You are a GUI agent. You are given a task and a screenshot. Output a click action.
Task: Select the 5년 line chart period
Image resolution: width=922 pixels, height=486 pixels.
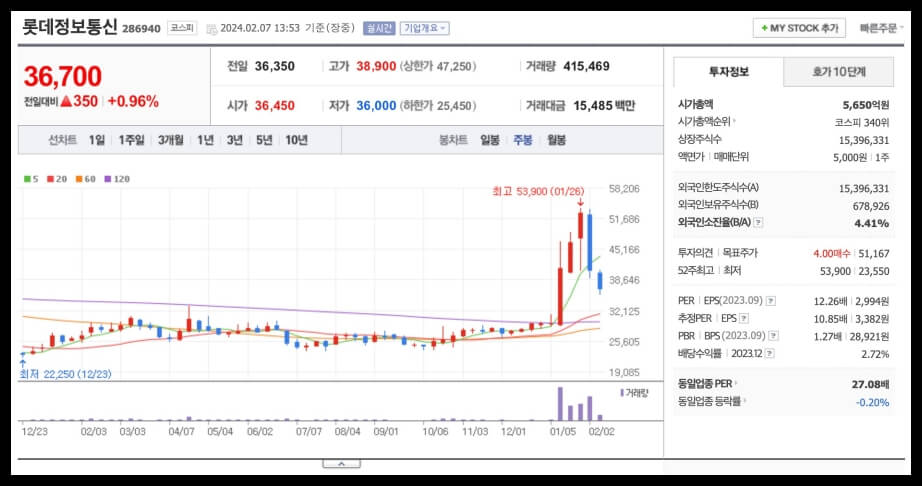click(x=264, y=140)
